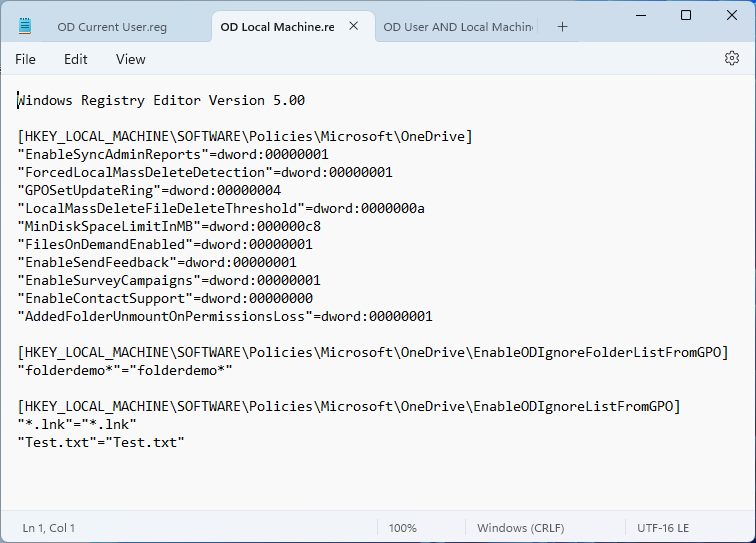Click the UTF-16 LE encoding indicator
756x543 pixels.
click(663, 527)
